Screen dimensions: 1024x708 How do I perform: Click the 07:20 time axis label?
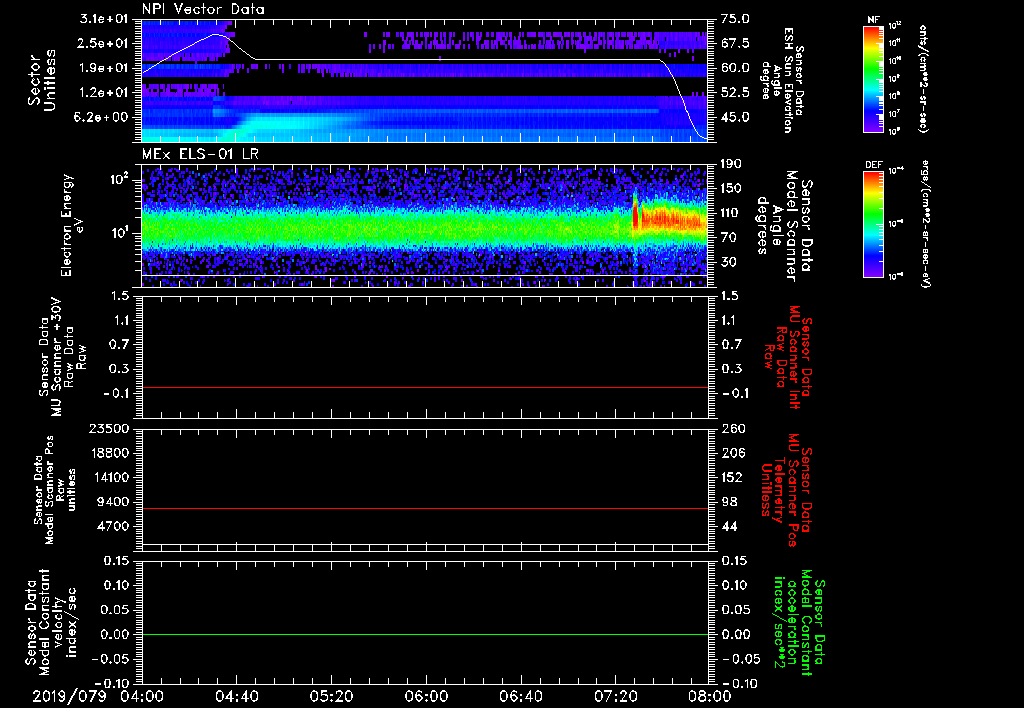click(616, 696)
